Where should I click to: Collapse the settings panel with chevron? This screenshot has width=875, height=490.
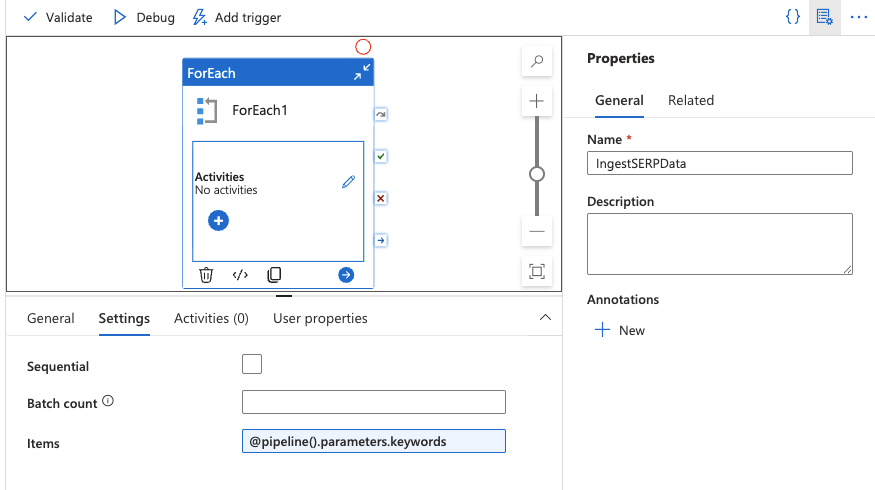click(x=545, y=318)
